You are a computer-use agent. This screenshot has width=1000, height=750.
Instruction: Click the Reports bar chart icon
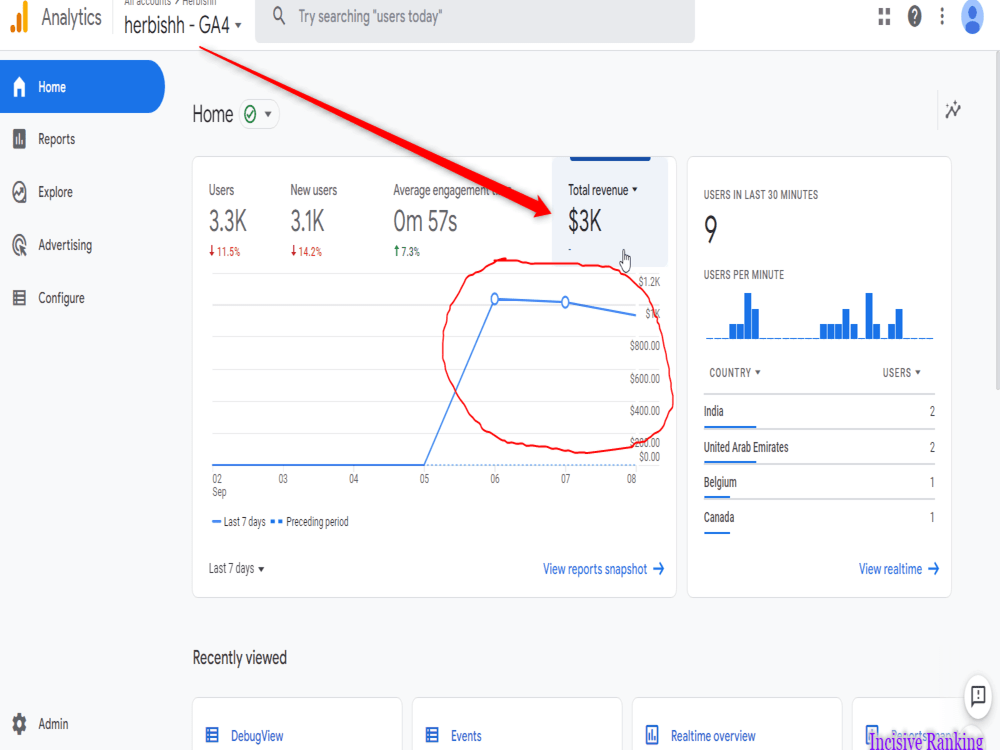click(19, 139)
